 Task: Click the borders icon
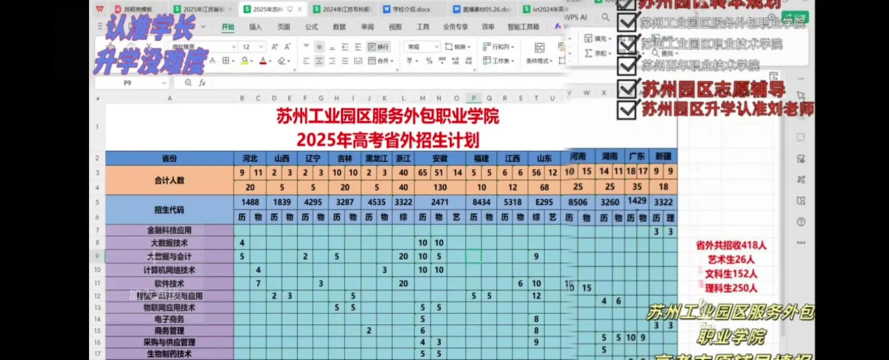click(x=226, y=61)
